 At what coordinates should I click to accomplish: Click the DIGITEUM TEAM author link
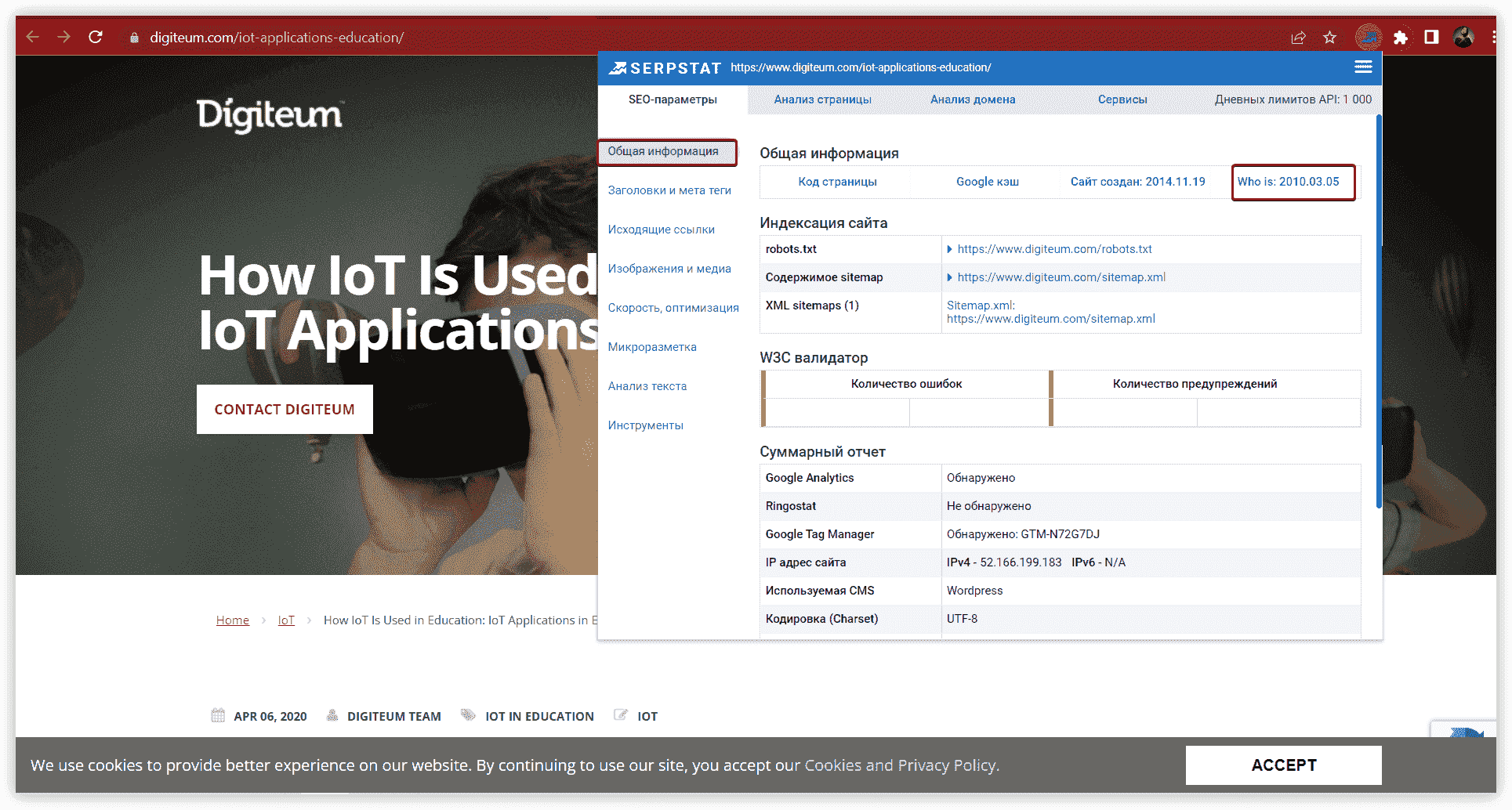tap(394, 716)
